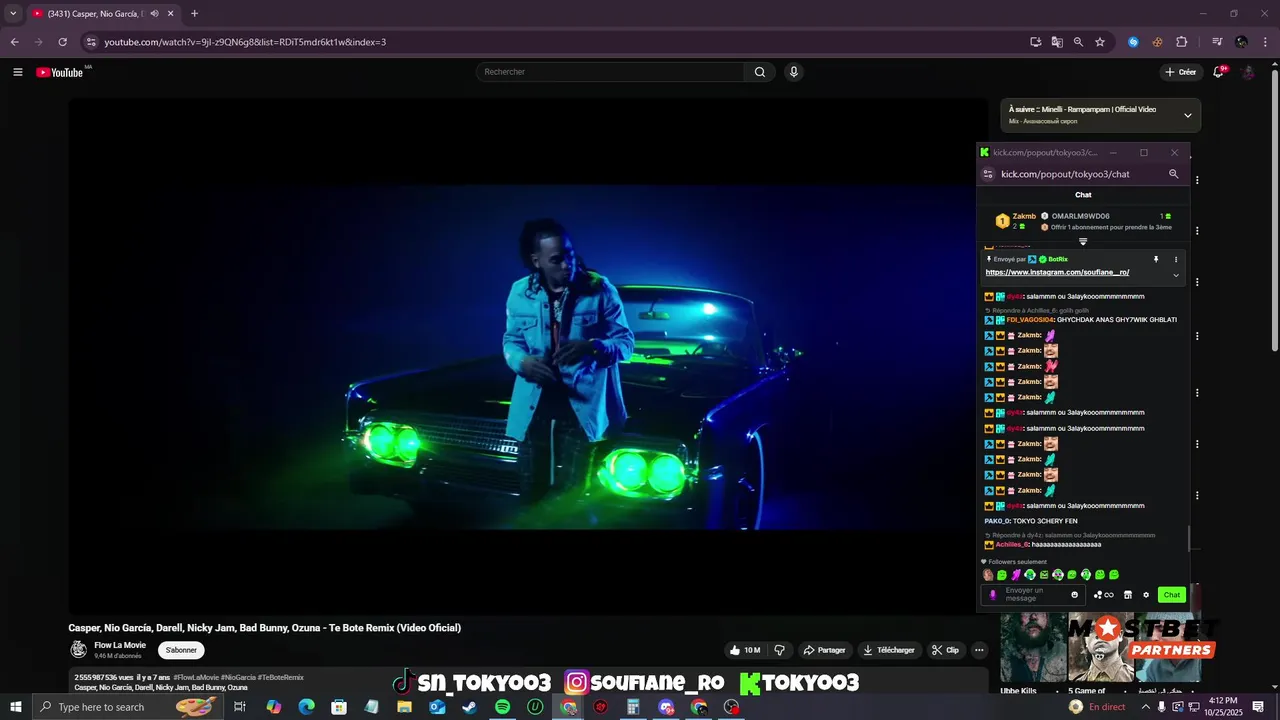The width and height of the screenshot is (1280, 720).
Task: Dislike the video with thumbs-down
Action: point(779,650)
